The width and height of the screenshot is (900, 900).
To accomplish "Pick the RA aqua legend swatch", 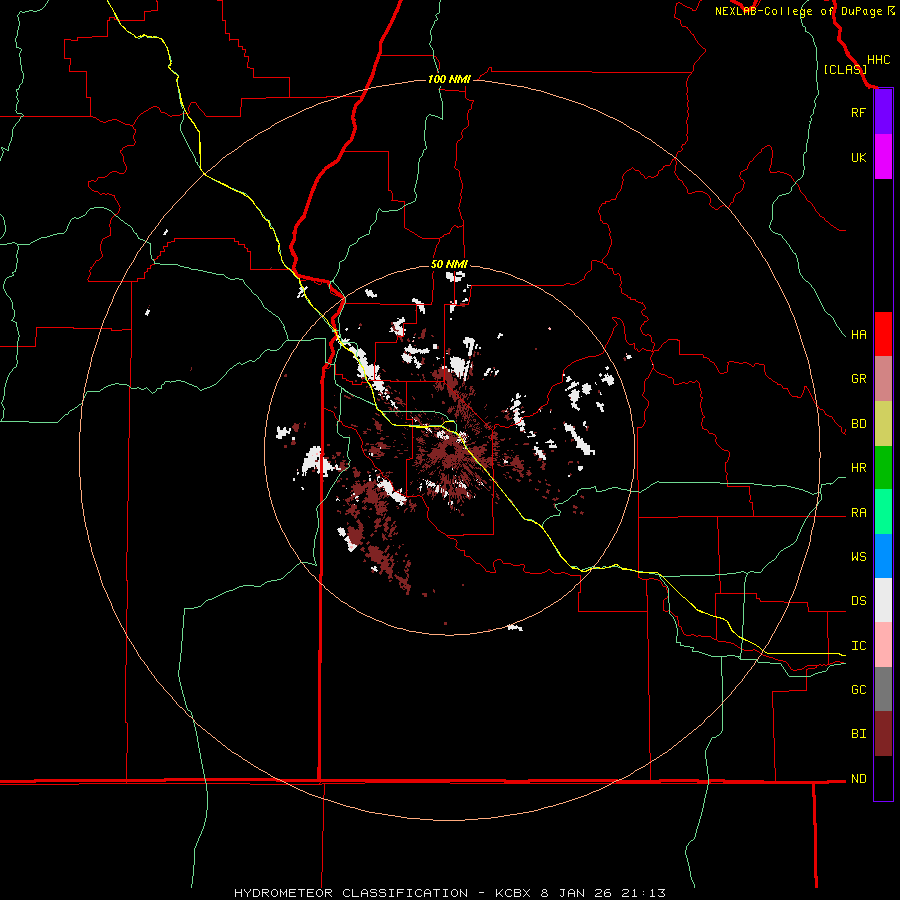I will [883, 512].
